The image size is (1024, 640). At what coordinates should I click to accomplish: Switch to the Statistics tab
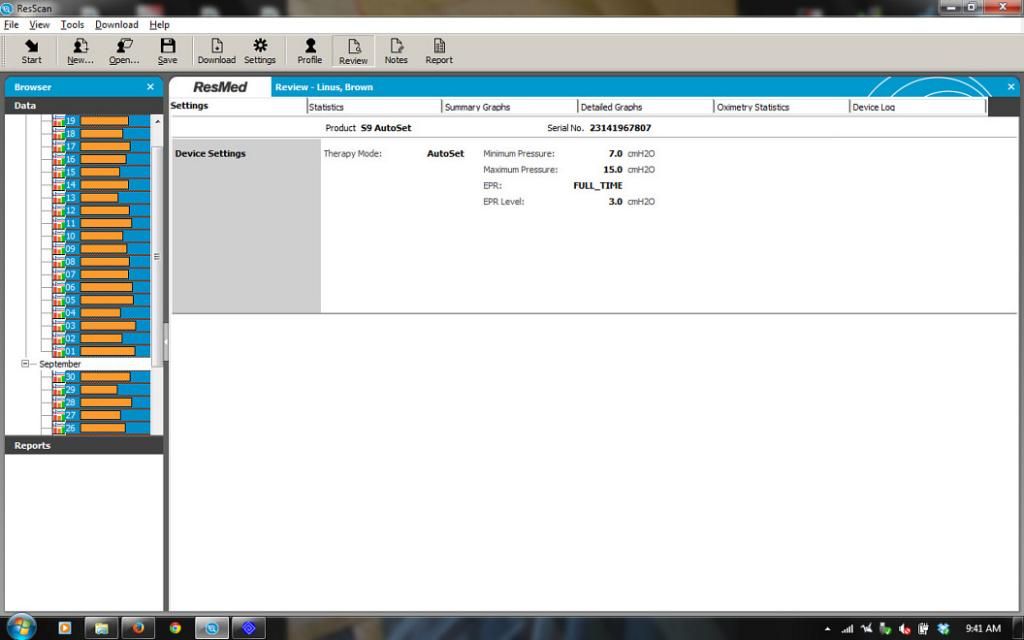(374, 106)
